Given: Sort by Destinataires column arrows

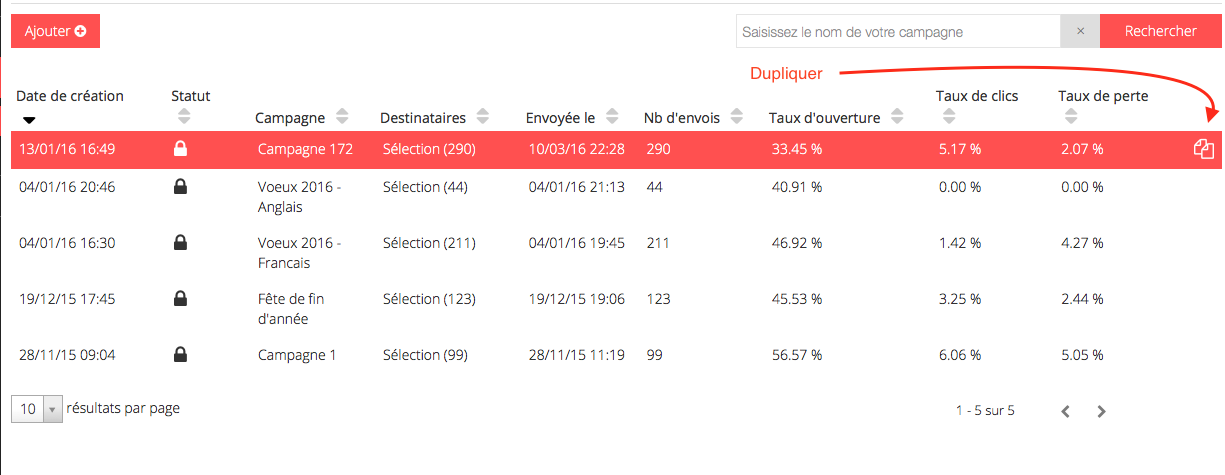Looking at the screenshot, I should (483, 117).
